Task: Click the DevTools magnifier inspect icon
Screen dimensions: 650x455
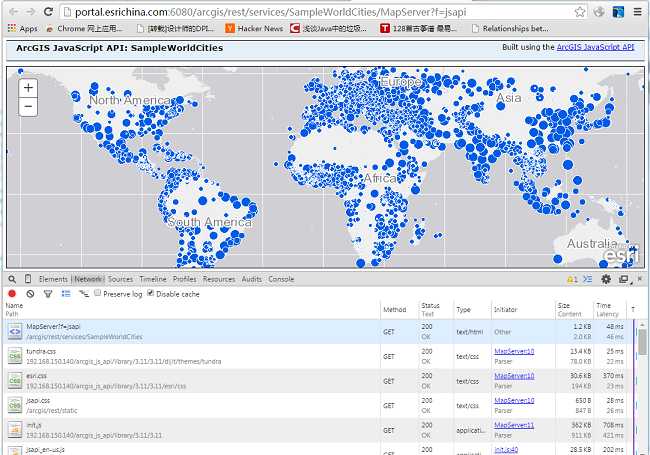Action: [x=12, y=279]
